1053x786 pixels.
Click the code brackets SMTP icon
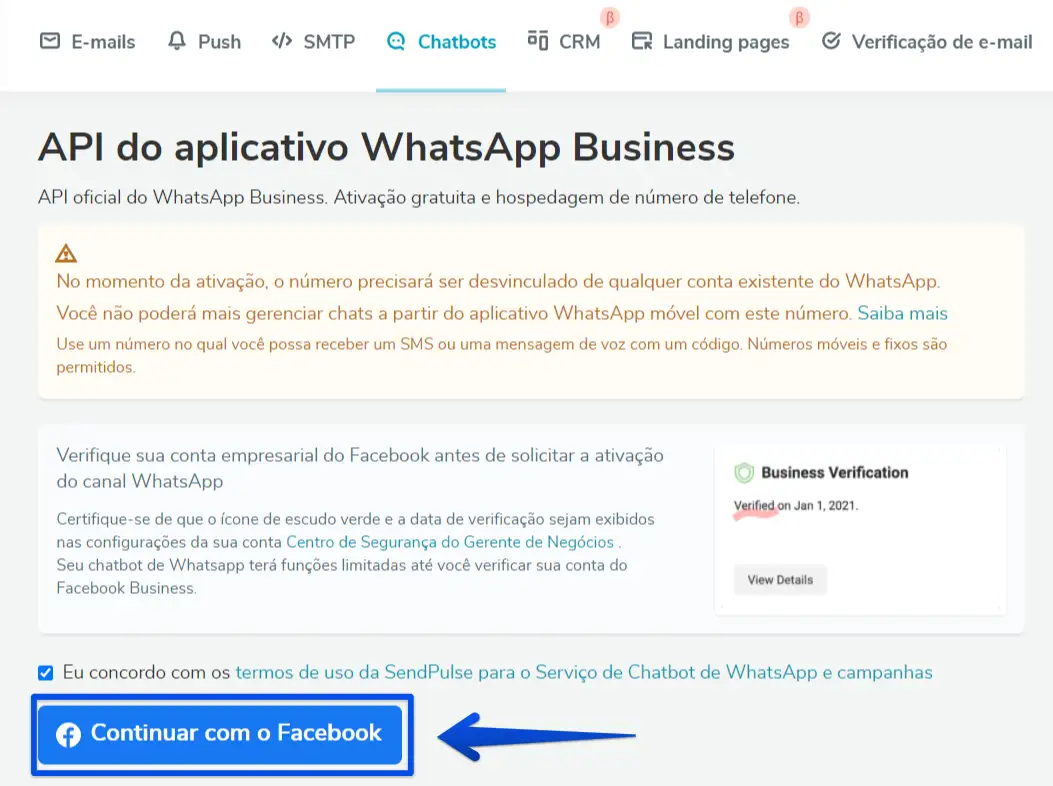281,41
